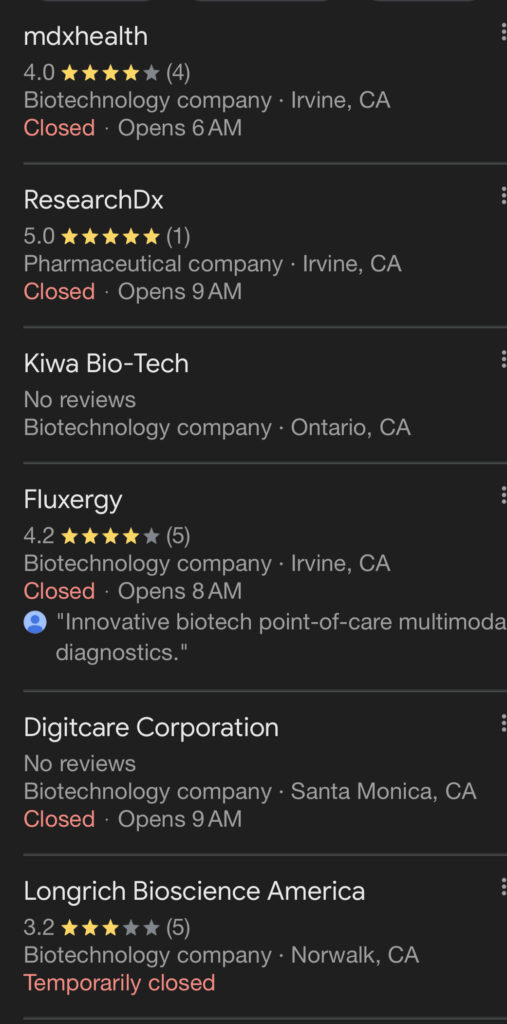Click the Fluxergy review snippet about diagnostics

click(x=281, y=637)
